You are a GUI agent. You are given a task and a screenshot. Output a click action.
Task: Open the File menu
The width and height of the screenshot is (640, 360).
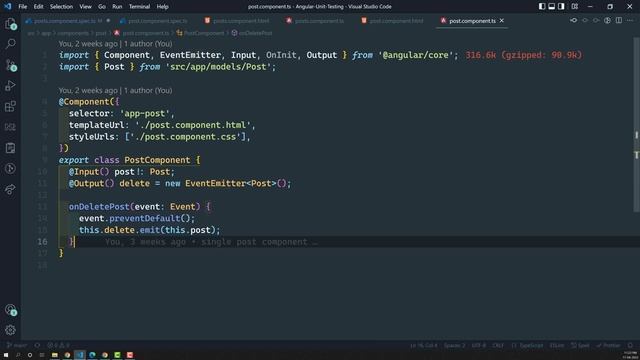click(x=23, y=7)
